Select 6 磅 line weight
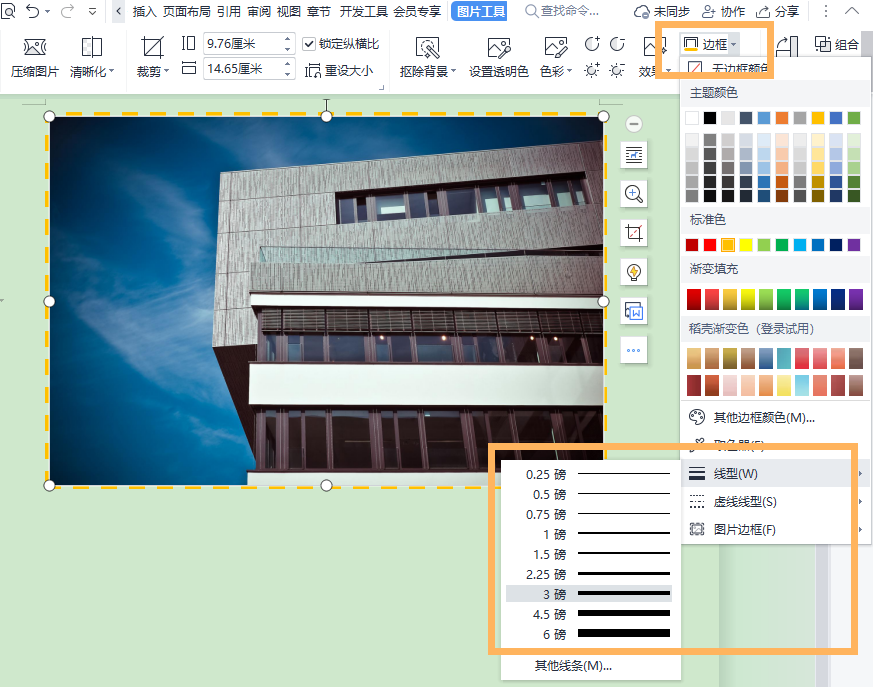873x687 pixels. [589, 634]
